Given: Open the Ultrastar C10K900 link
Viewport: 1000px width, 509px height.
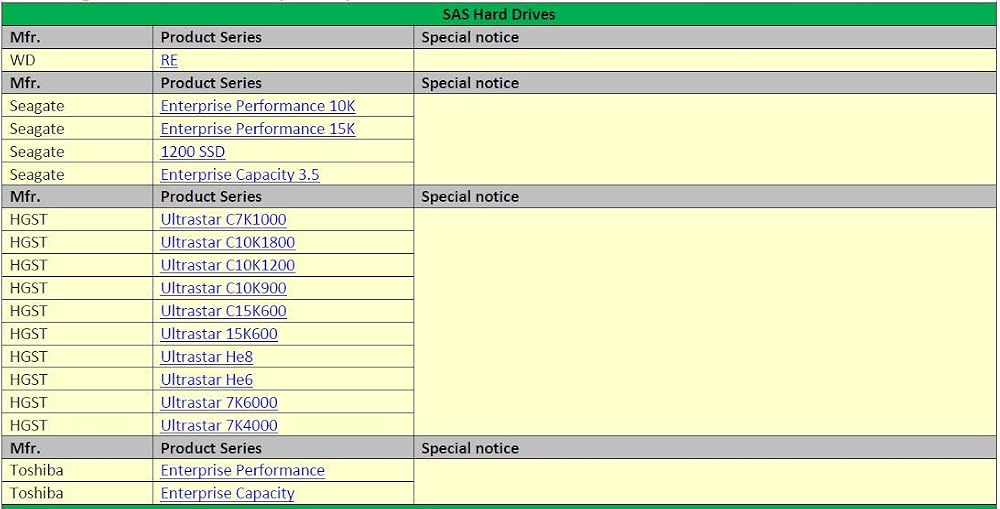Looking at the screenshot, I should coord(223,288).
